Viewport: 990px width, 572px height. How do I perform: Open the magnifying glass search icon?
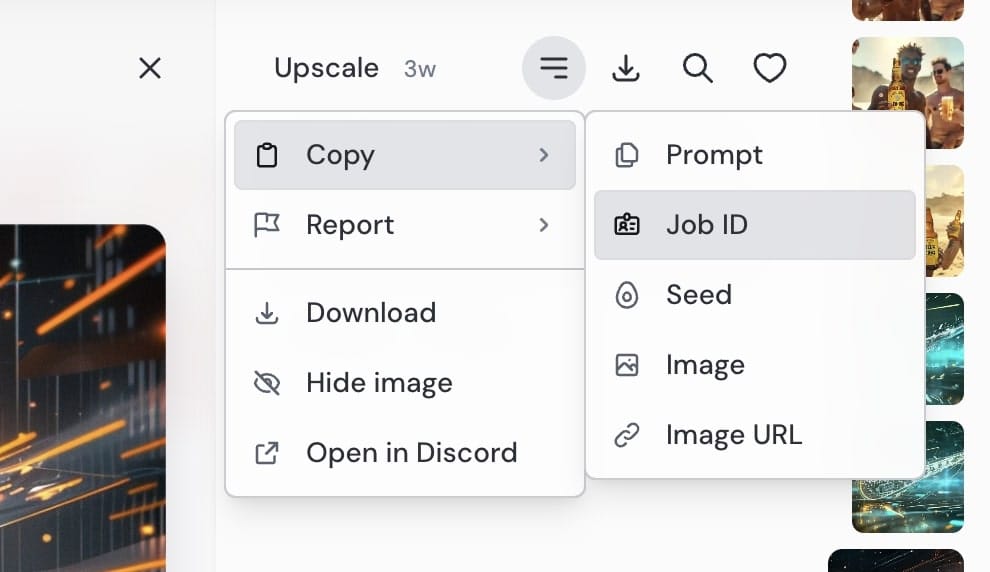pos(698,68)
